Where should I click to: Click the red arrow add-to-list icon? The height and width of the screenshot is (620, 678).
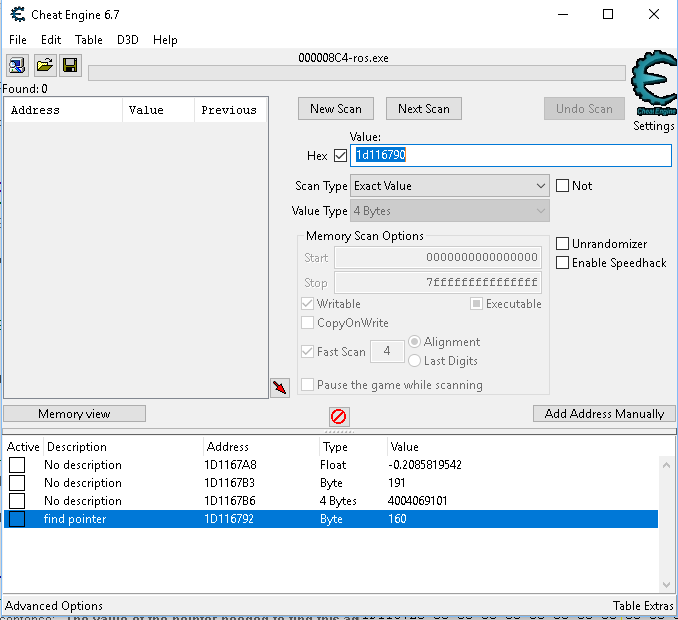pos(280,387)
